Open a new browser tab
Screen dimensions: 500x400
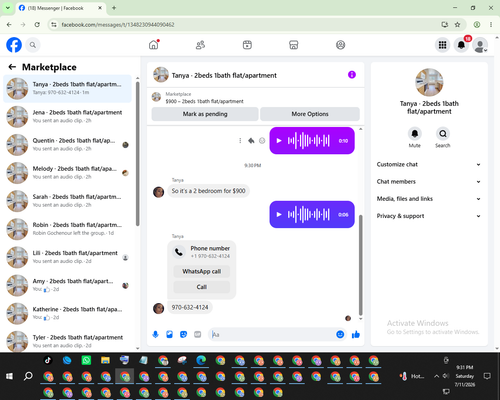114,8
